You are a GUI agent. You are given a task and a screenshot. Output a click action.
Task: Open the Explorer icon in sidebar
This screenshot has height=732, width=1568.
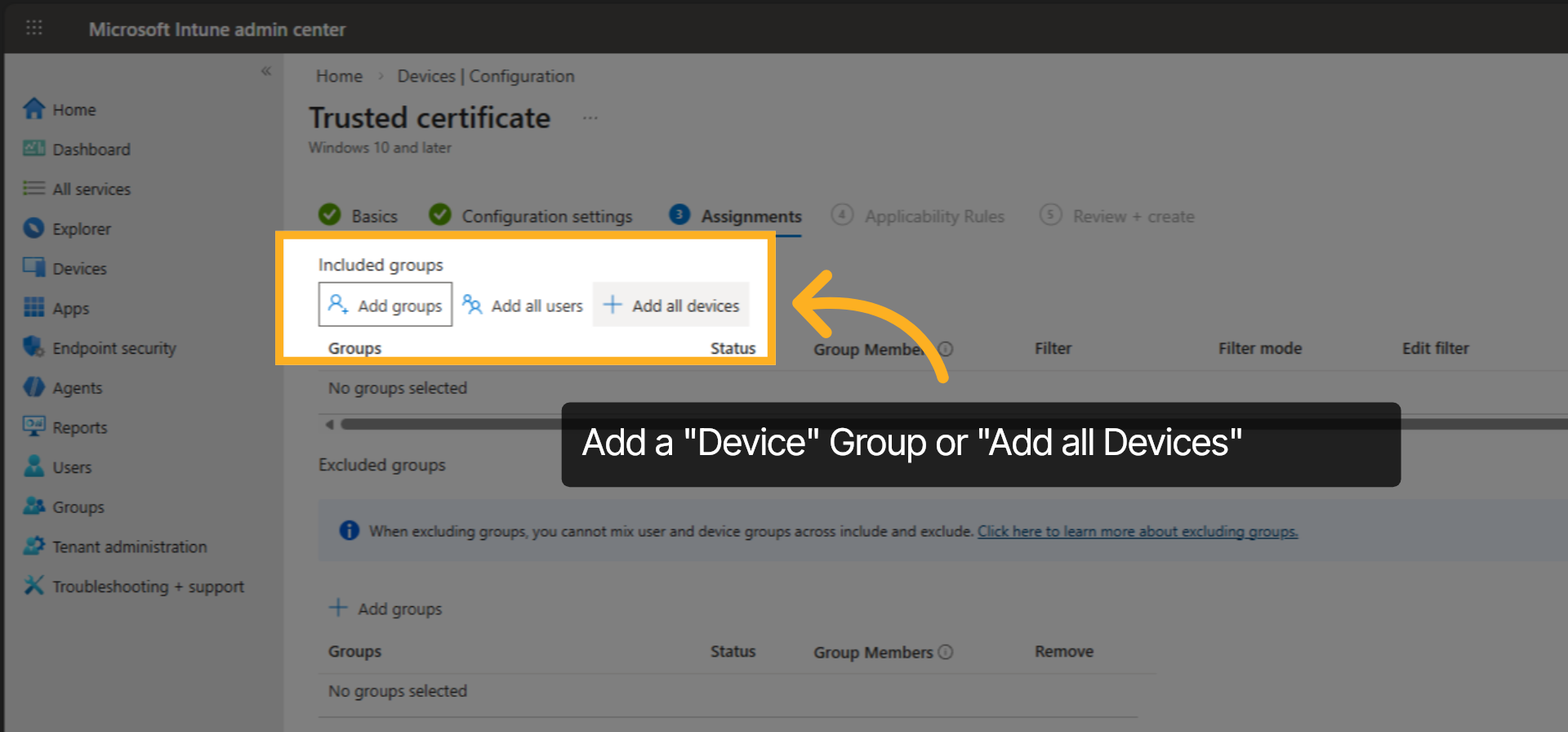pos(33,228)
